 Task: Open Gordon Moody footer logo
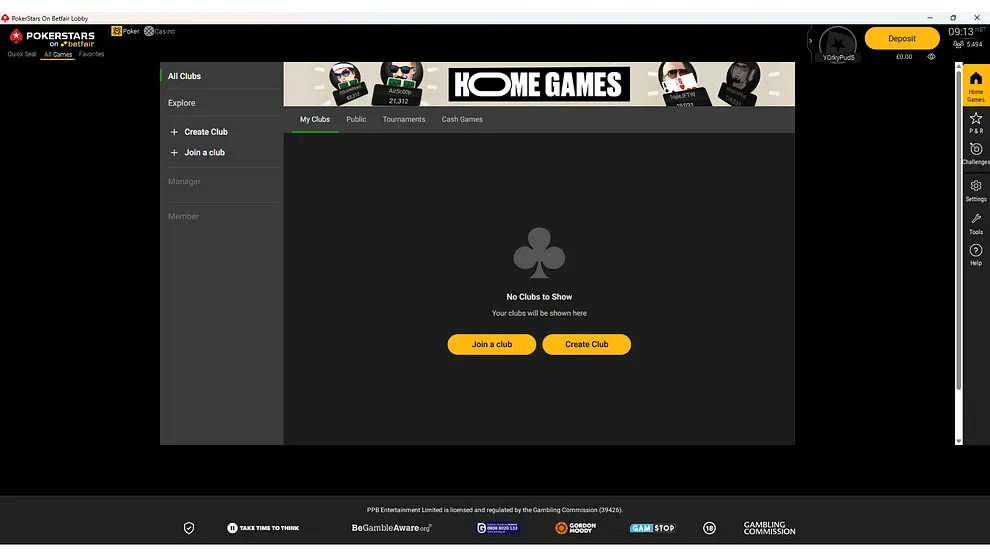pos(575,528)
